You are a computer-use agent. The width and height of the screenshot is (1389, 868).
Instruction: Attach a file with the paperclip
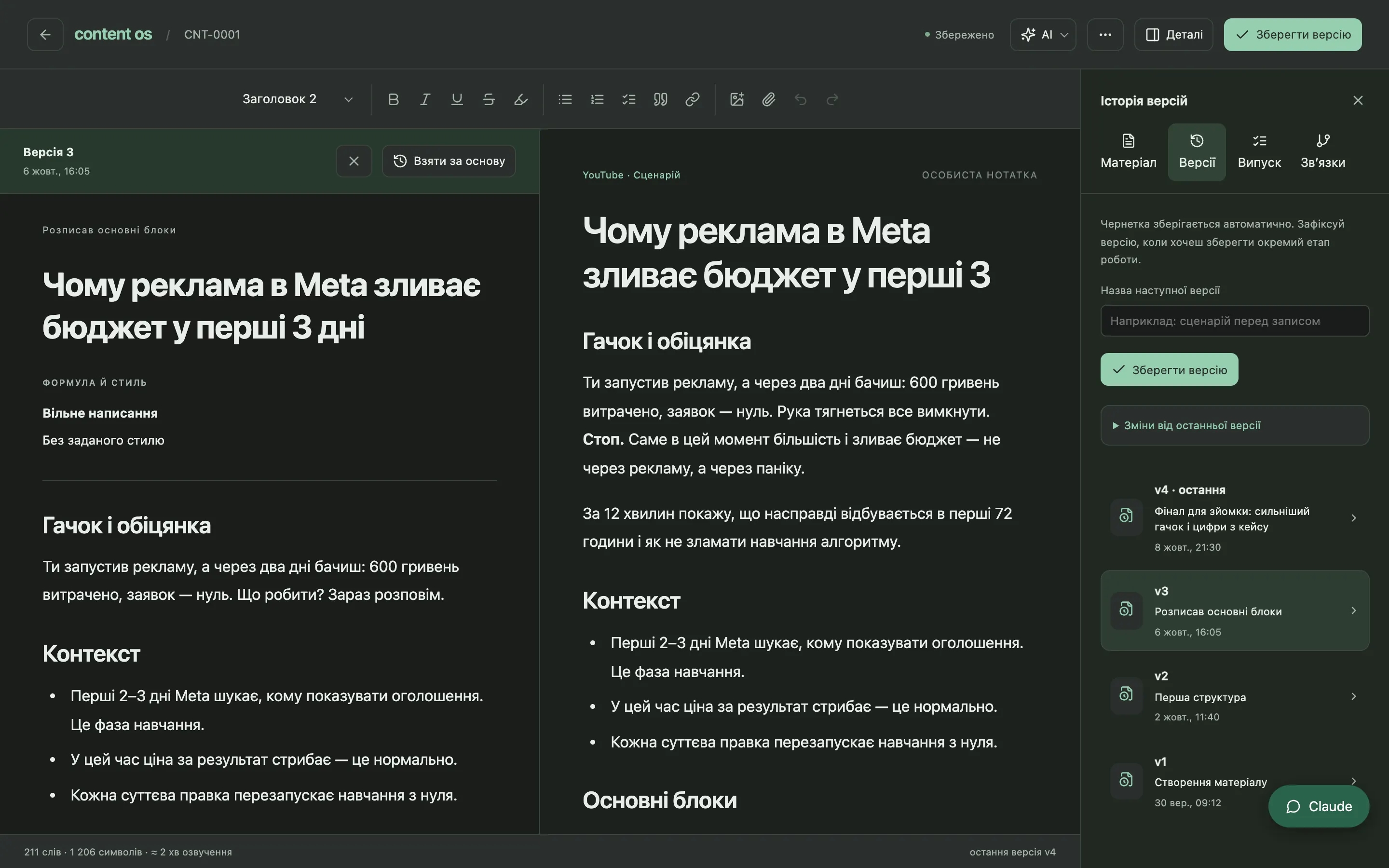(x=769, y=99)
